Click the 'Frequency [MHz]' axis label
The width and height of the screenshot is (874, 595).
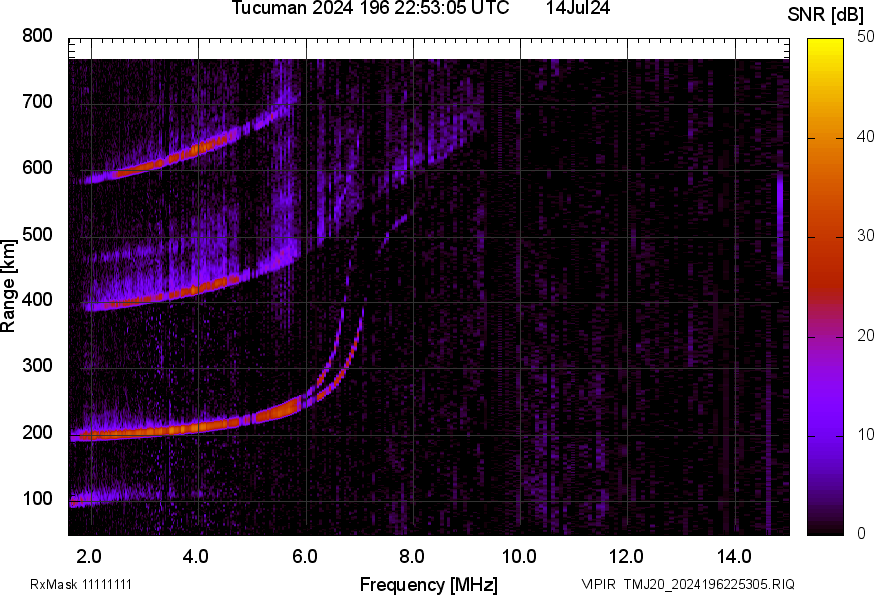pyautogui.click(x=429, y=585)
